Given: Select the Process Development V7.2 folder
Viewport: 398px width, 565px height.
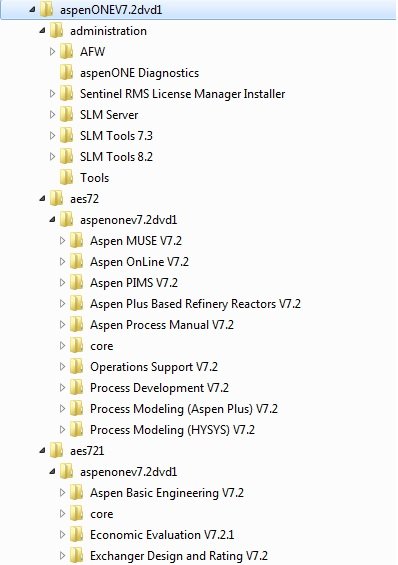Looking at the screenshot, I should pyautogui.click(x=159, y=387).
